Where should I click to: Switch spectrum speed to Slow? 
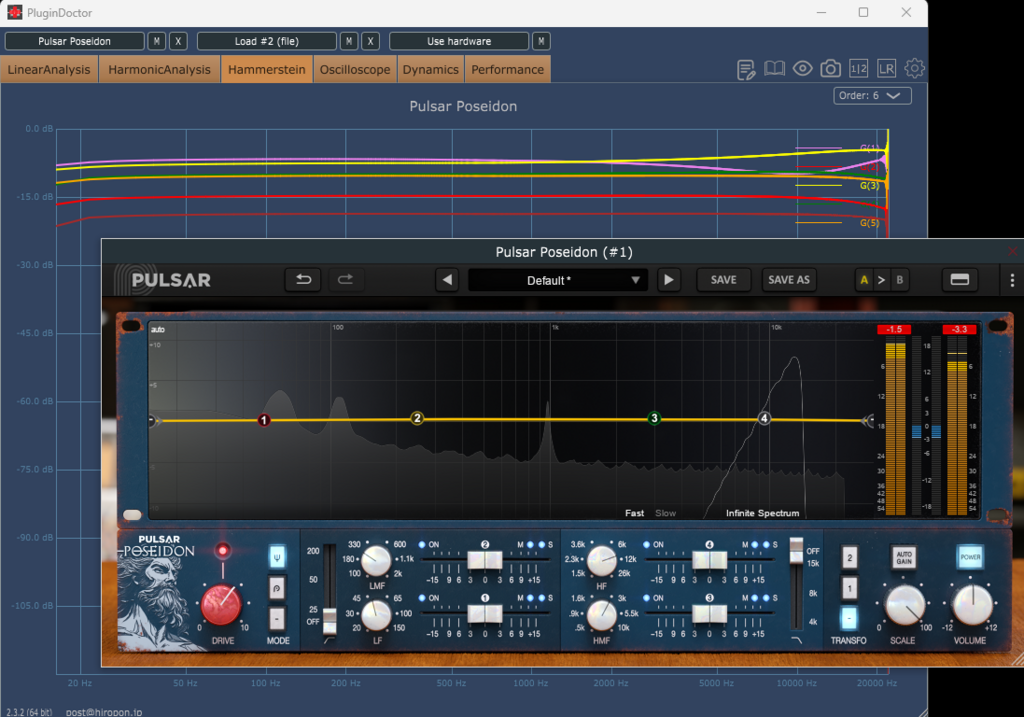click(665, 513)
